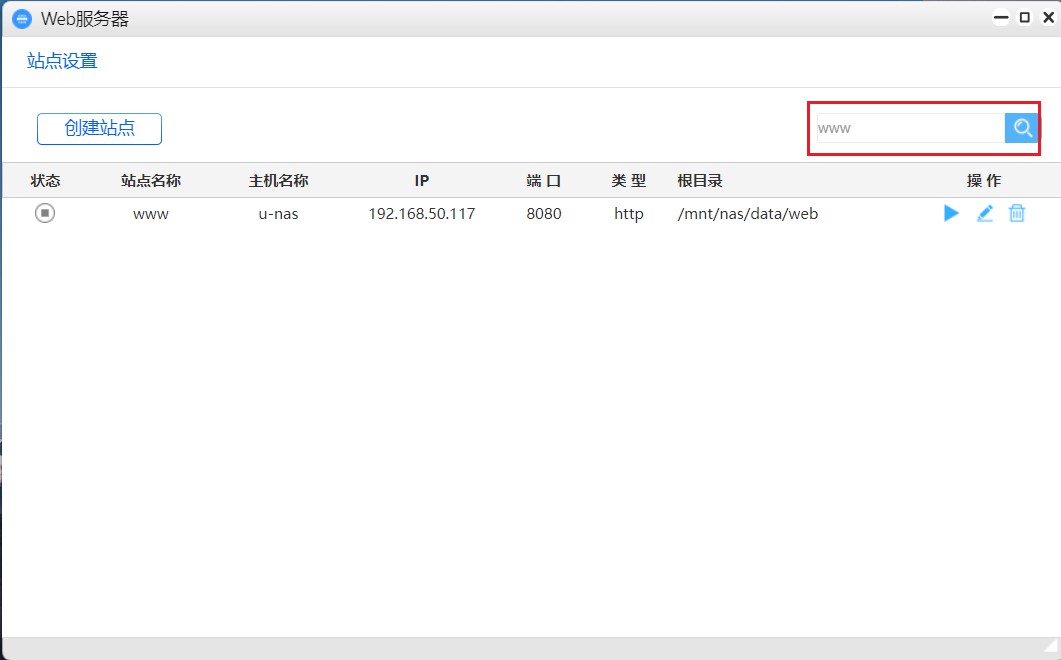Click the magnifier search button
1061x660 pixels.
coord(1022,128)
